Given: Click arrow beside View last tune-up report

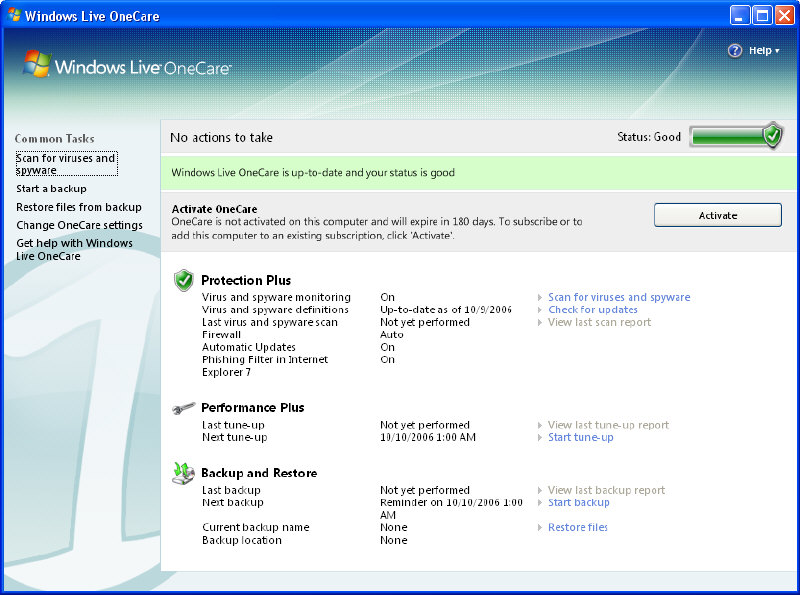Looking at the screenshot, I should click(540, 425).
